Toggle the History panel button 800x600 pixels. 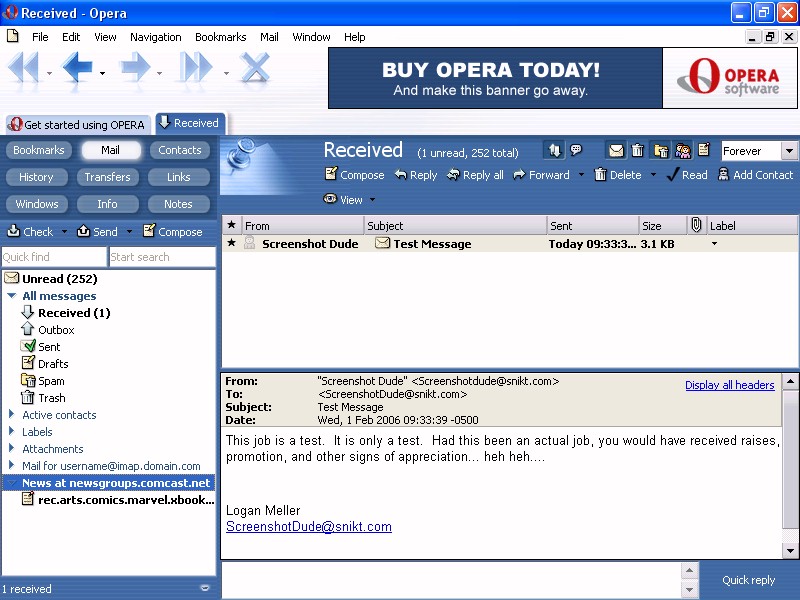(36, 177)
